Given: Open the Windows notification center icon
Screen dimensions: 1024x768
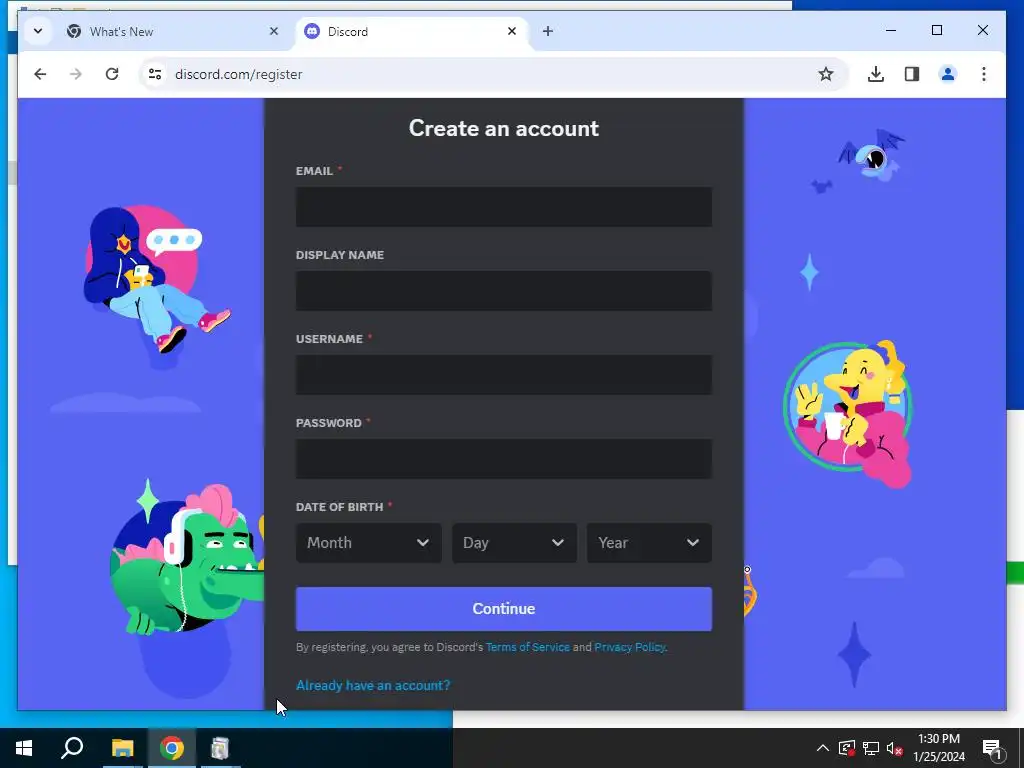Looking at the screenshot, I should point(992,748).
